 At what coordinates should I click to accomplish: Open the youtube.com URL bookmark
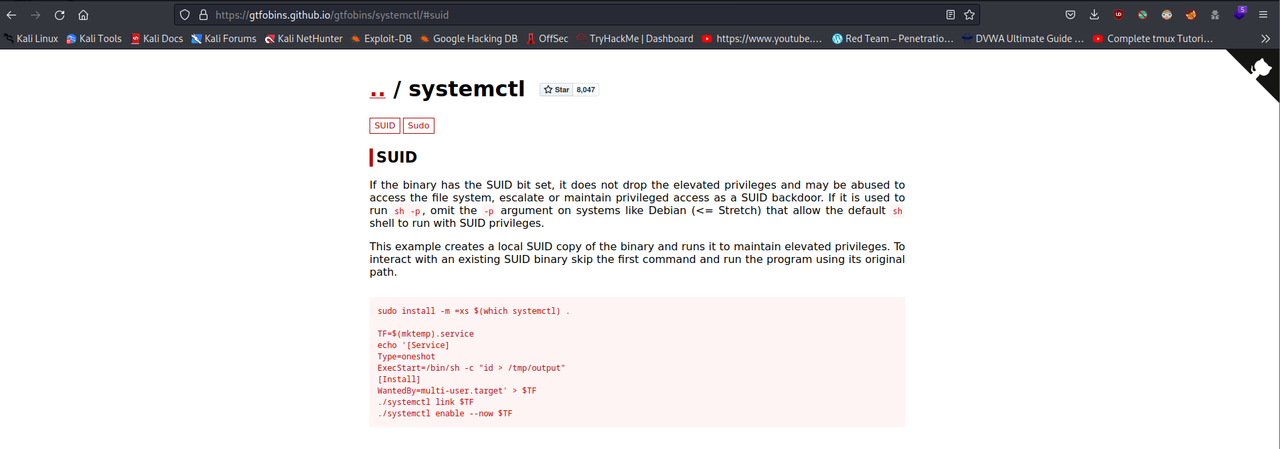761,39
